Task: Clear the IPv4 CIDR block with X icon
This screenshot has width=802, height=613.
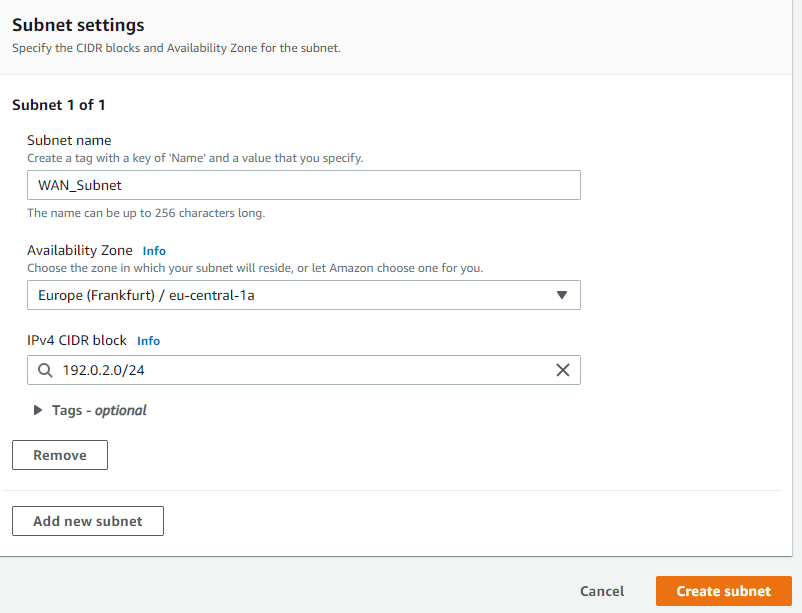Action: pyautogui.click(x=562, y=370)
